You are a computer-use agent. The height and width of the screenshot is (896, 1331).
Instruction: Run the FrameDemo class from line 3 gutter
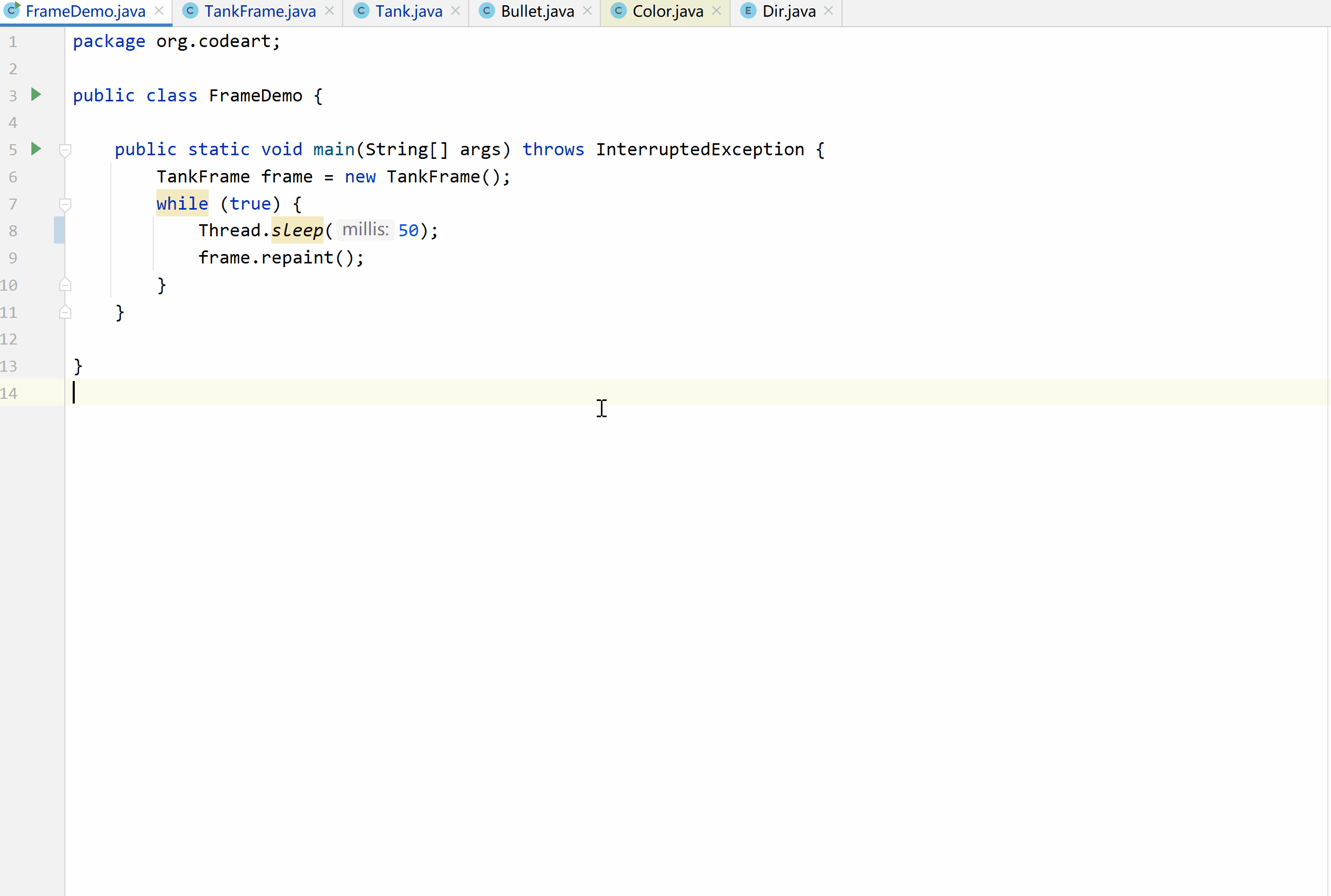pyautogui.click(x=36, y=94)
